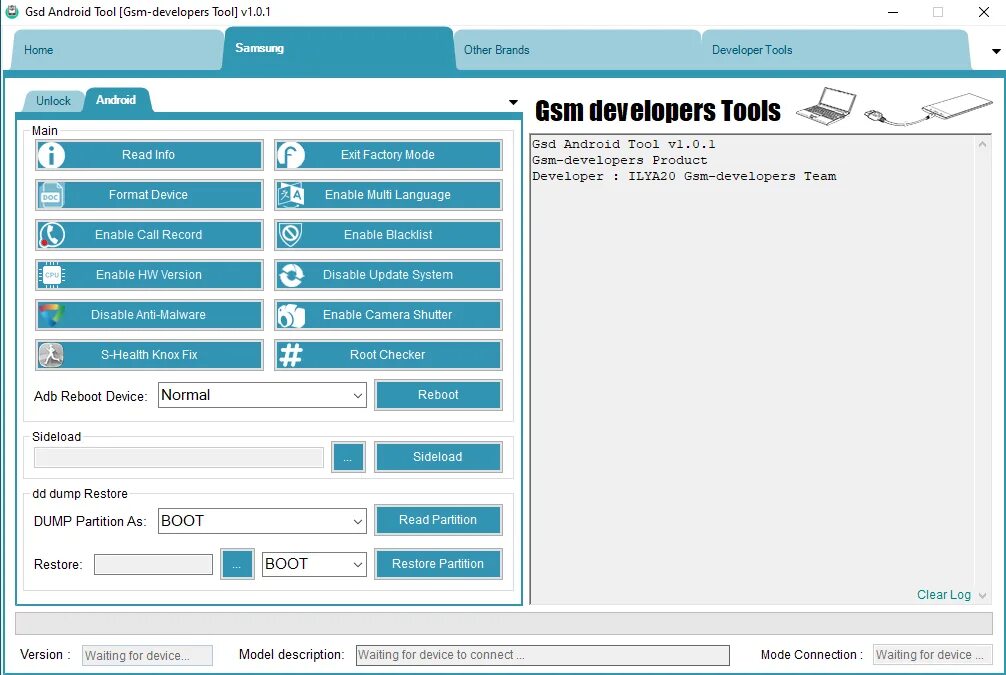Click the document icon beside Format Device
This screenshot has width=1006, height=675.
51,195
